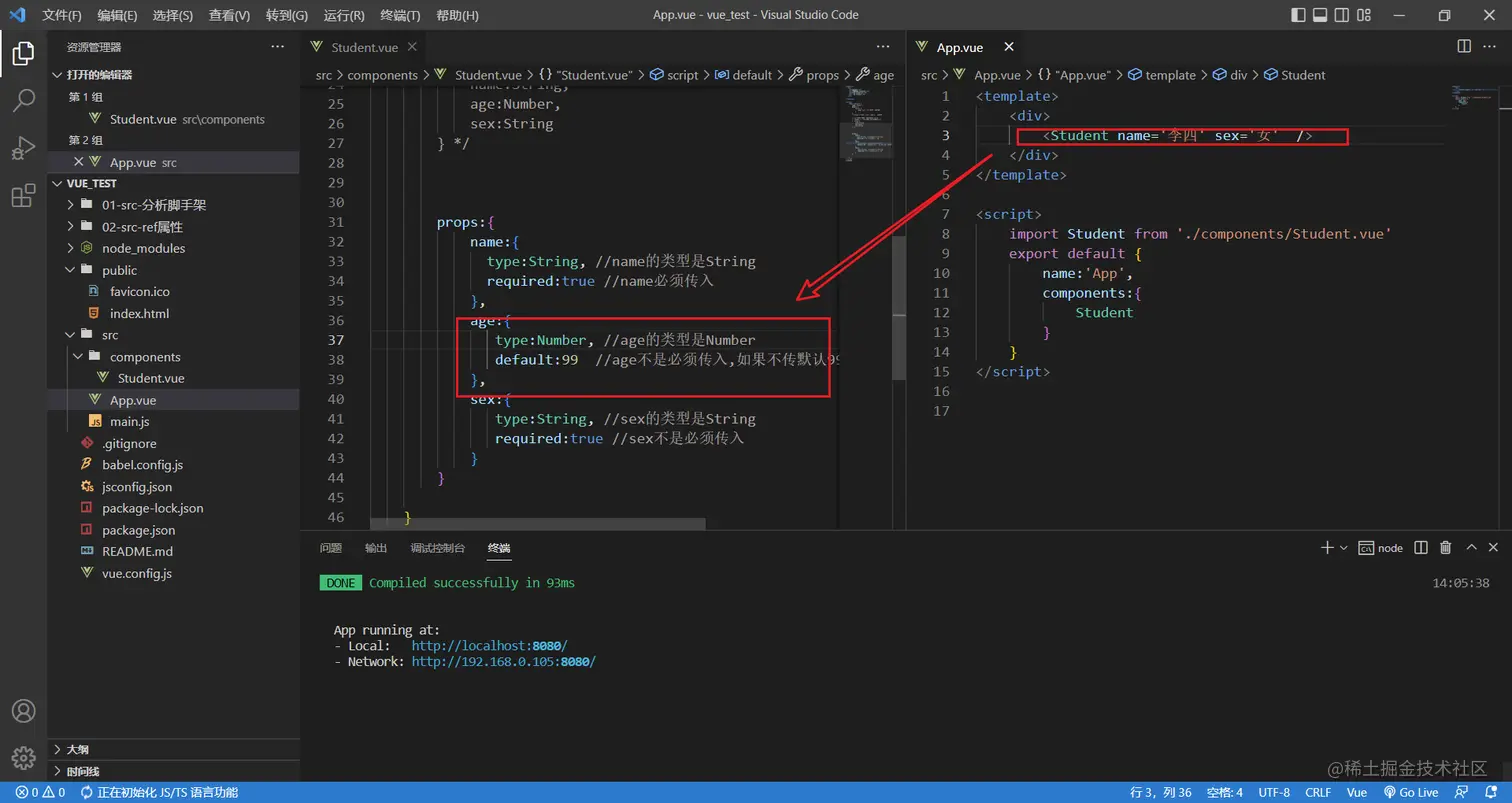Screen dimensions: 1512x803
Task: Open the 帮助(H) menu
Action: [x=458, y=15]
